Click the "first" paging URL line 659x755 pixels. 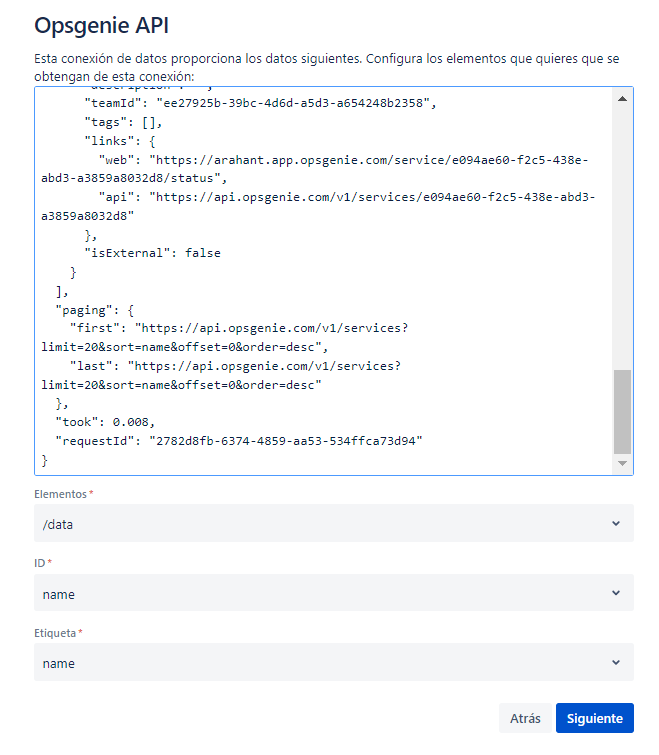click(x=225, y=338)
